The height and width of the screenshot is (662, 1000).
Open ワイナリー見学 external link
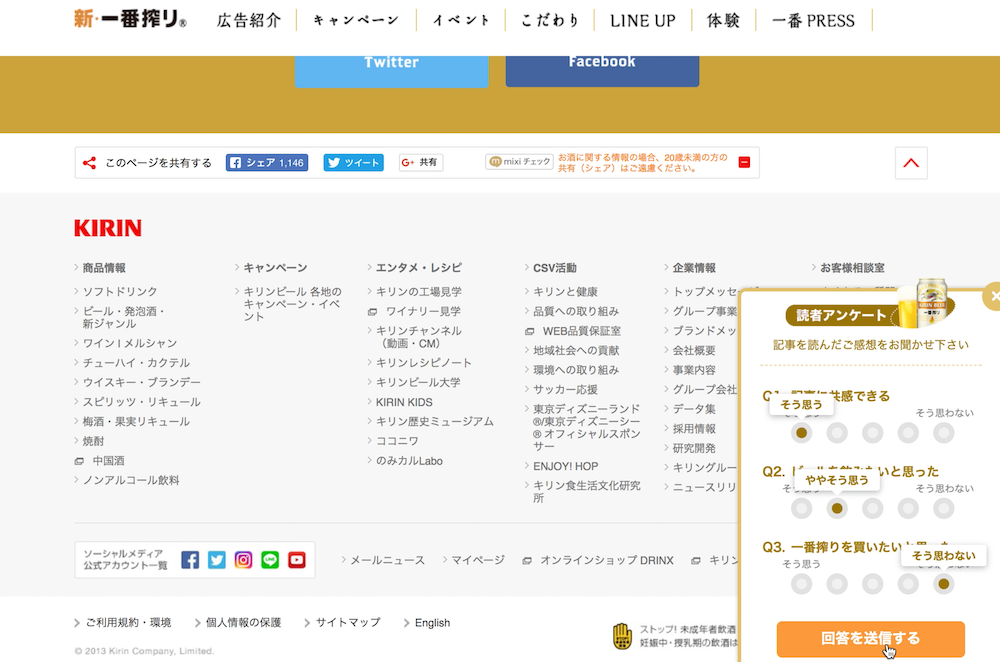point(423,311)
